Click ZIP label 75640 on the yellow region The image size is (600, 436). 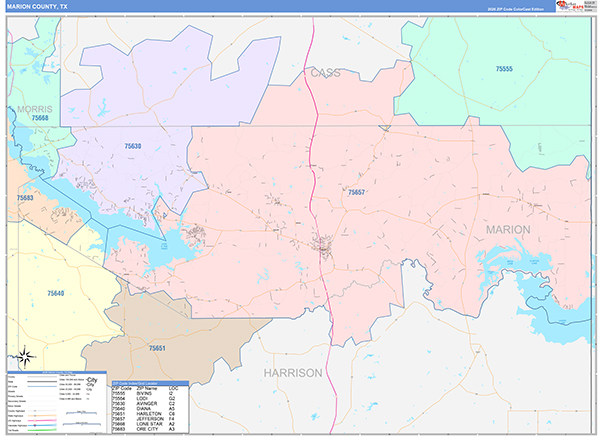pos(55,293)
